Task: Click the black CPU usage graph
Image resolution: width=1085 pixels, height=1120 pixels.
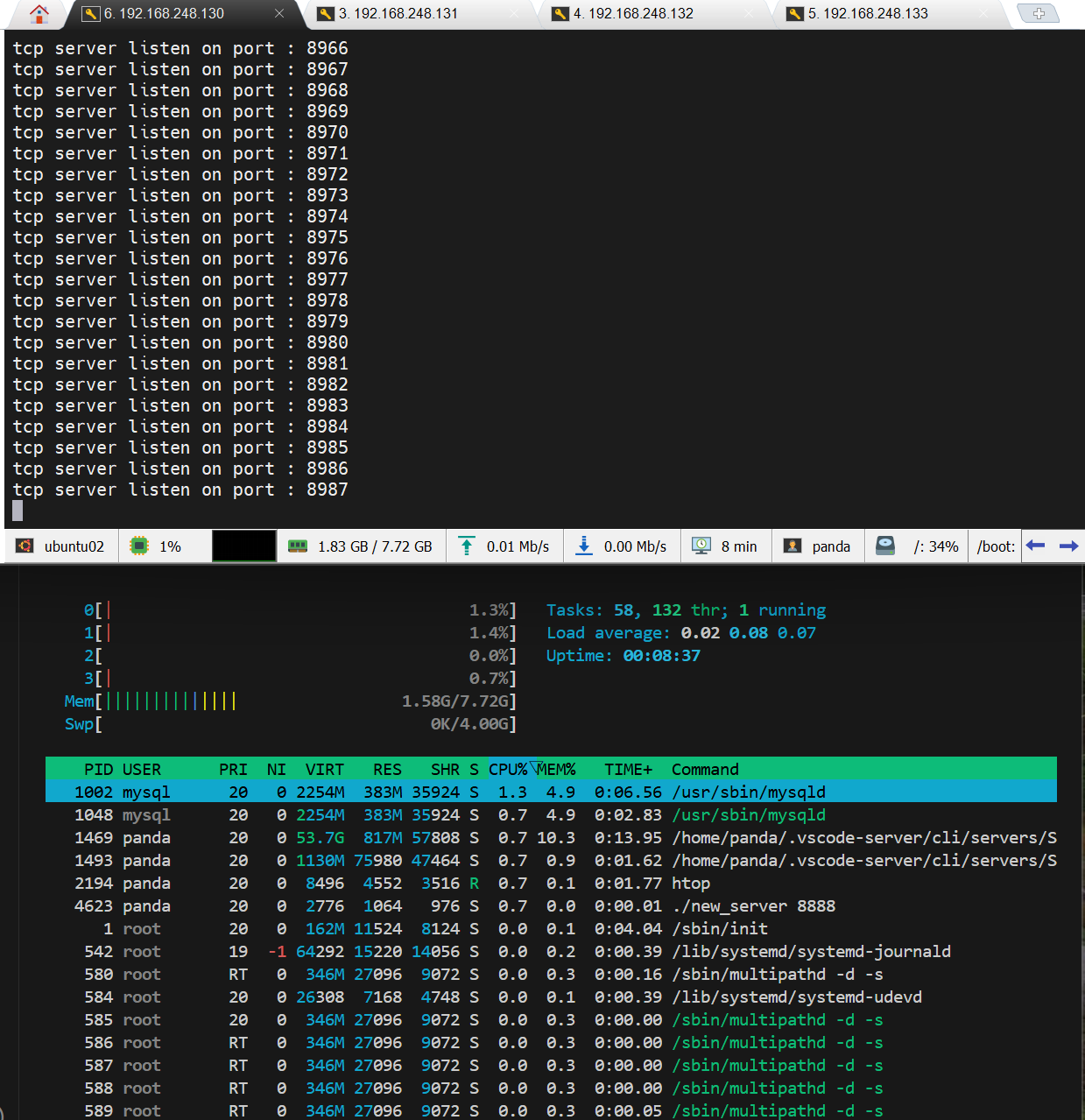Action: click(244, 546)
